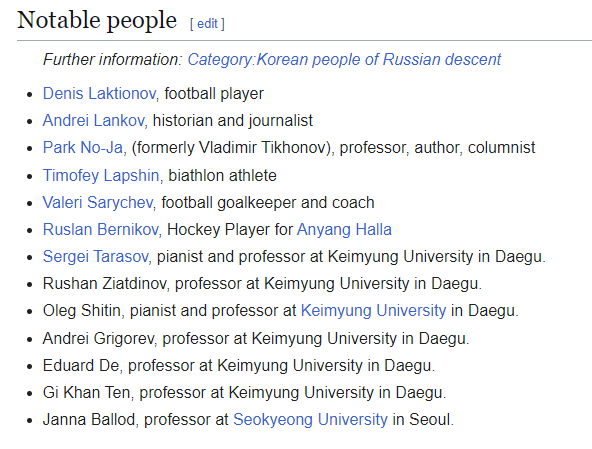Click the Notable people section heading

(97, 20)
